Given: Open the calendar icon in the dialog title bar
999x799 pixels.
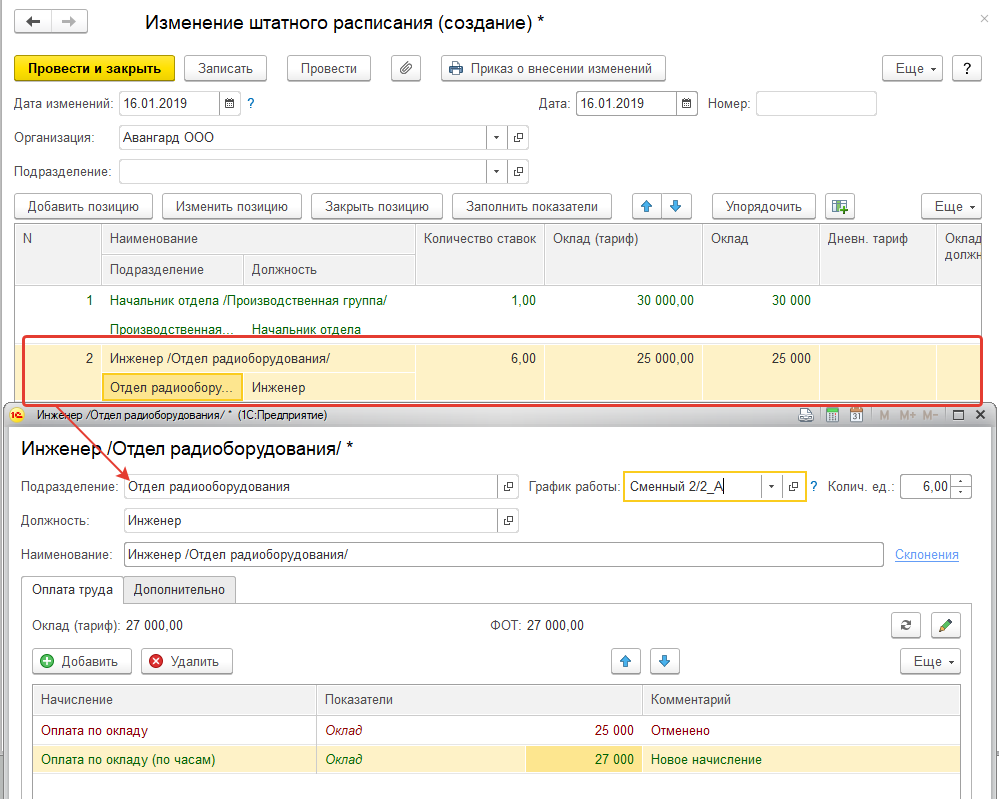Looking at the screenshot, I should (857, 415).
